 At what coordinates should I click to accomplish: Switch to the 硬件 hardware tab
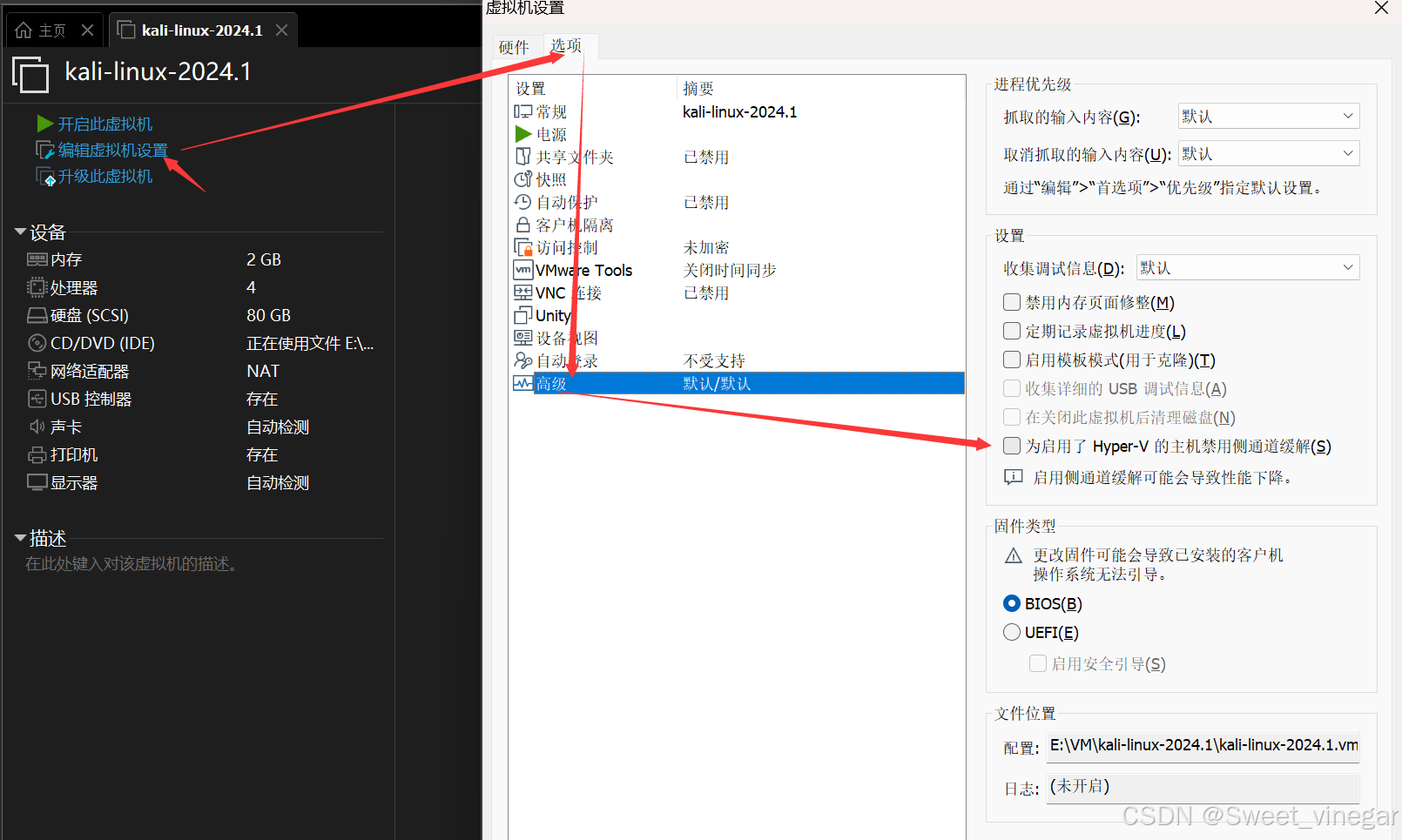514,47
